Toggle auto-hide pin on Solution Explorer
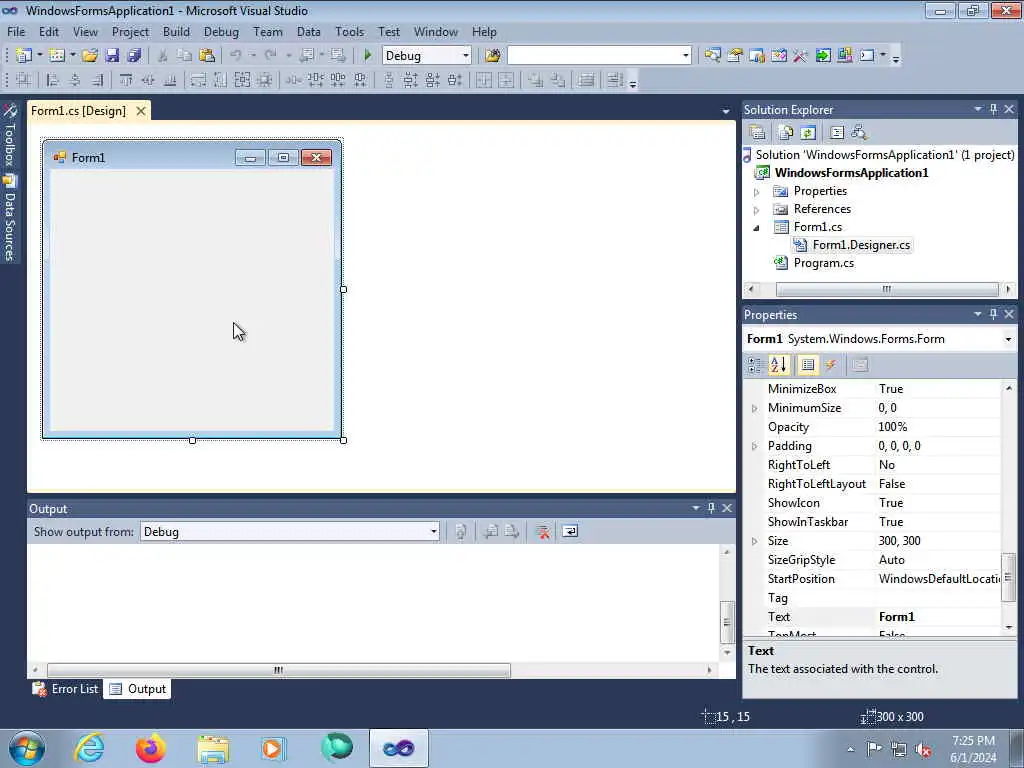This screenshot has width=1024, height=768. point(993,110)
